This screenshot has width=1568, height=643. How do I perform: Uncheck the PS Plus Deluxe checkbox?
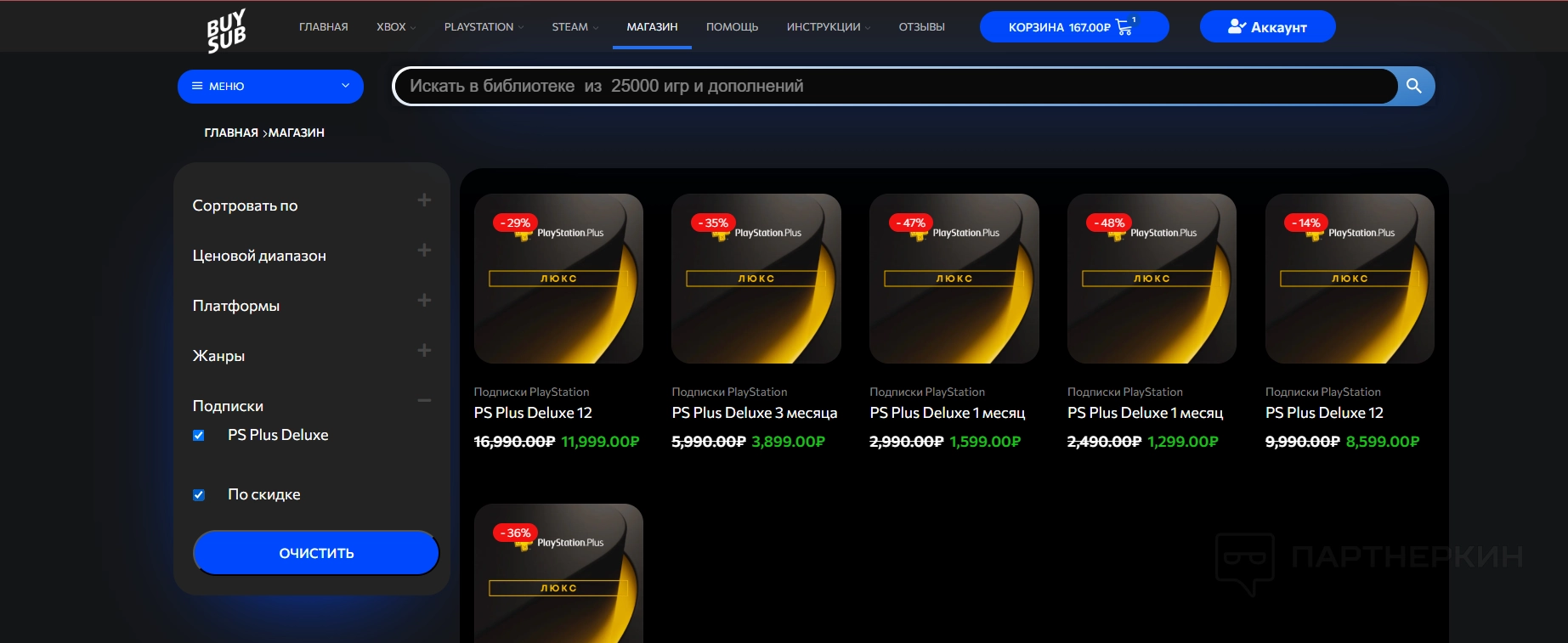coord(199,436)
